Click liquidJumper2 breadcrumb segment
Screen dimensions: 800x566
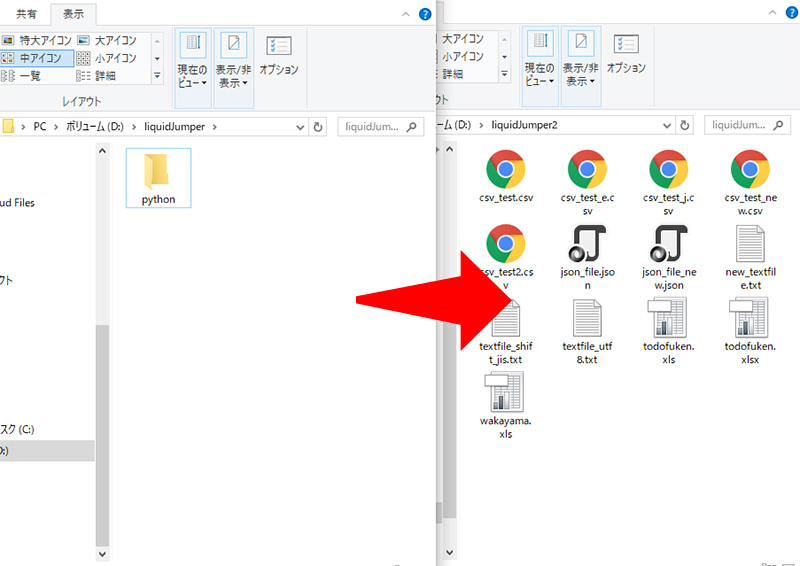(524, 125)
